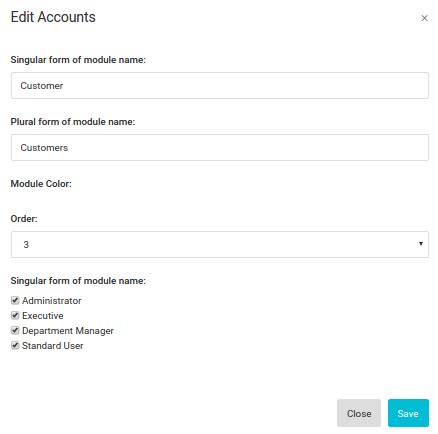Image resolution: width=438 pixels, height=434 pixels.
Task: Dismiss the Edit Accounts dialog via X icon
Action: 424,18
